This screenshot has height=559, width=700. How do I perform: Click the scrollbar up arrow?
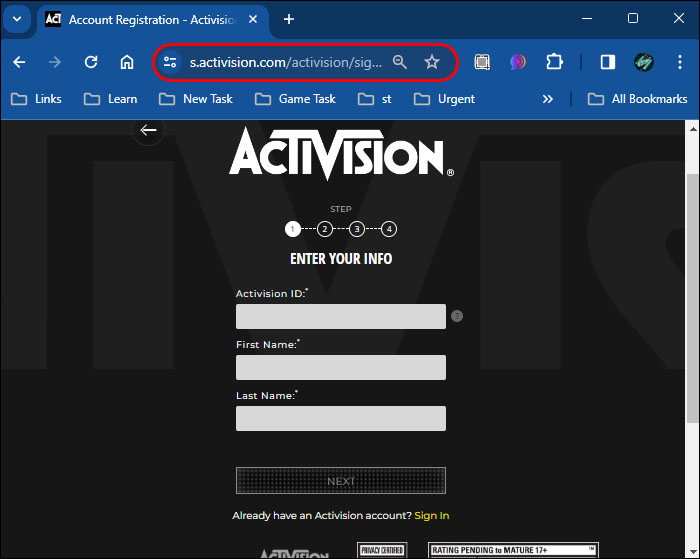[x=693, y=129]
